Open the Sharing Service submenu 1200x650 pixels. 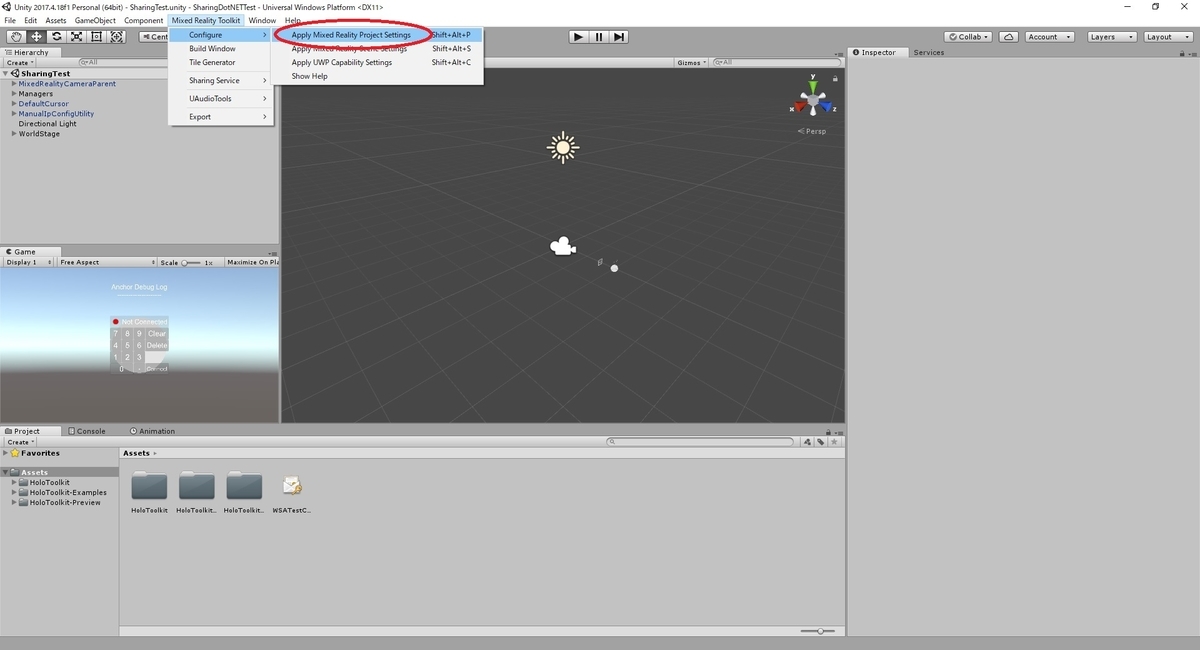(220, 80)
